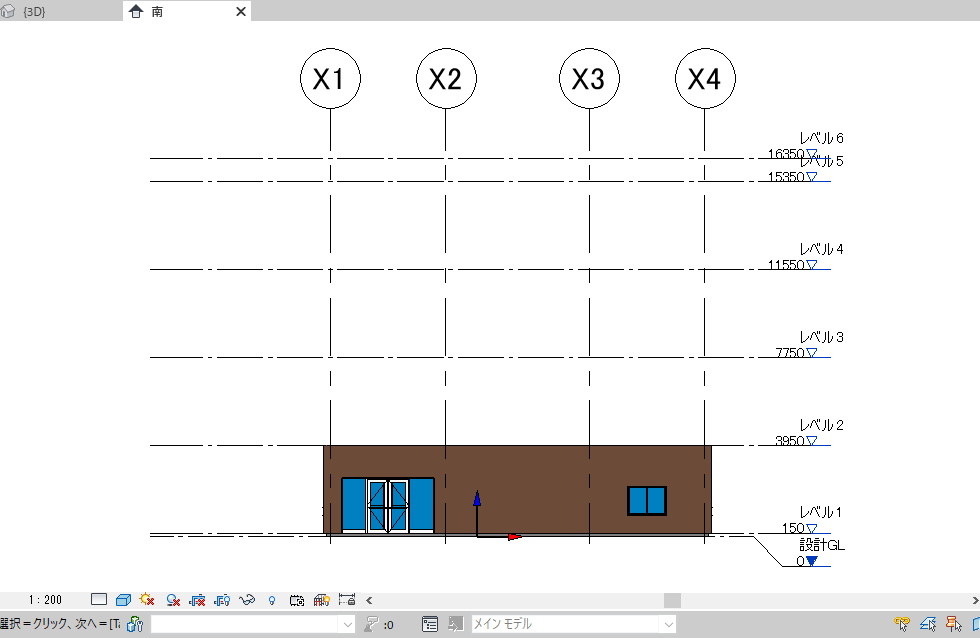Click the 11550 elevation value
The width and height of the screenshot is (980, 638).
click(x=786, y=265)
